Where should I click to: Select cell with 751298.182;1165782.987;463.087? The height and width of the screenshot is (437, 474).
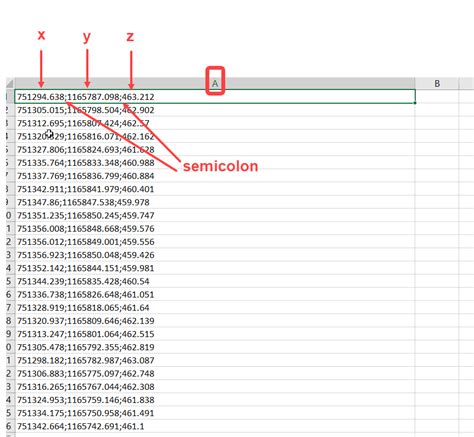[215, 360]
